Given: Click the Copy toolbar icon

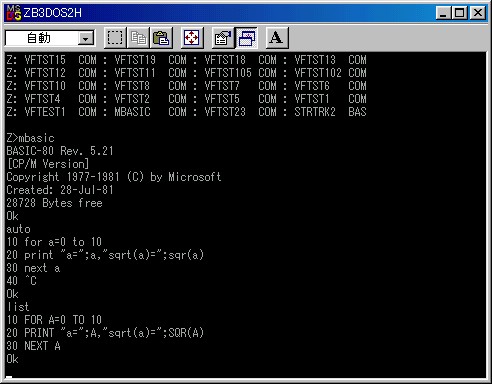Looking at the screenshot, I should pyautogui.click(x=138, y=38).
